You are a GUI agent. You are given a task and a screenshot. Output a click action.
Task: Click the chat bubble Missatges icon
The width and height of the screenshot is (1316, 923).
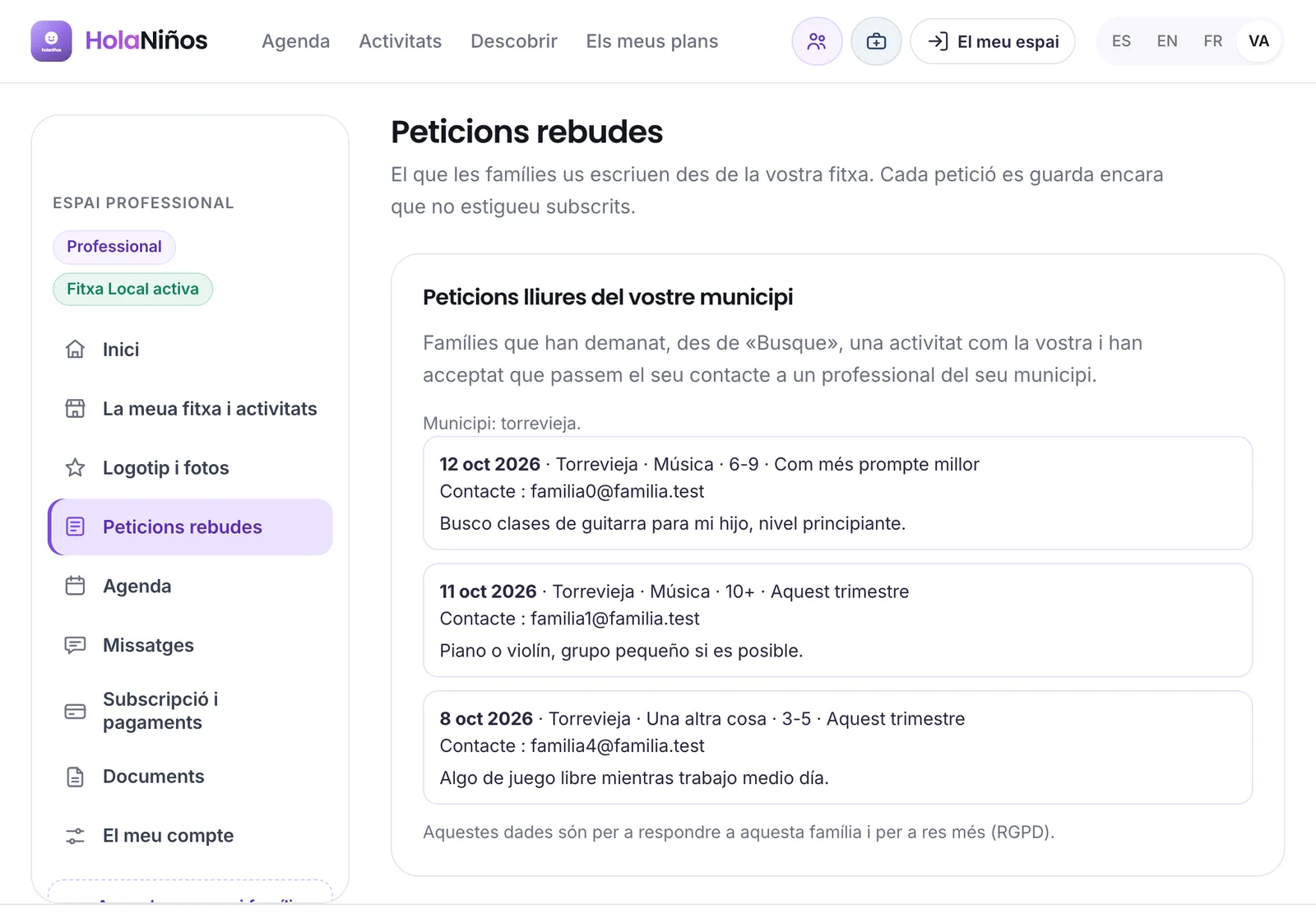[75, 646]
